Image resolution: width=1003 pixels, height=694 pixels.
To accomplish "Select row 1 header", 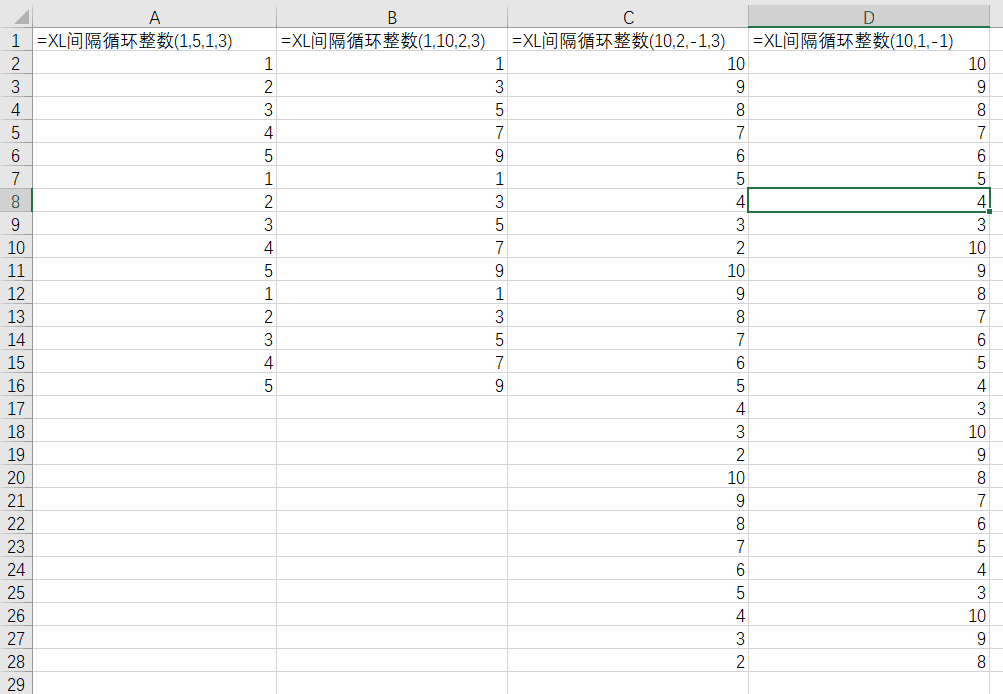I will point(16,40).
